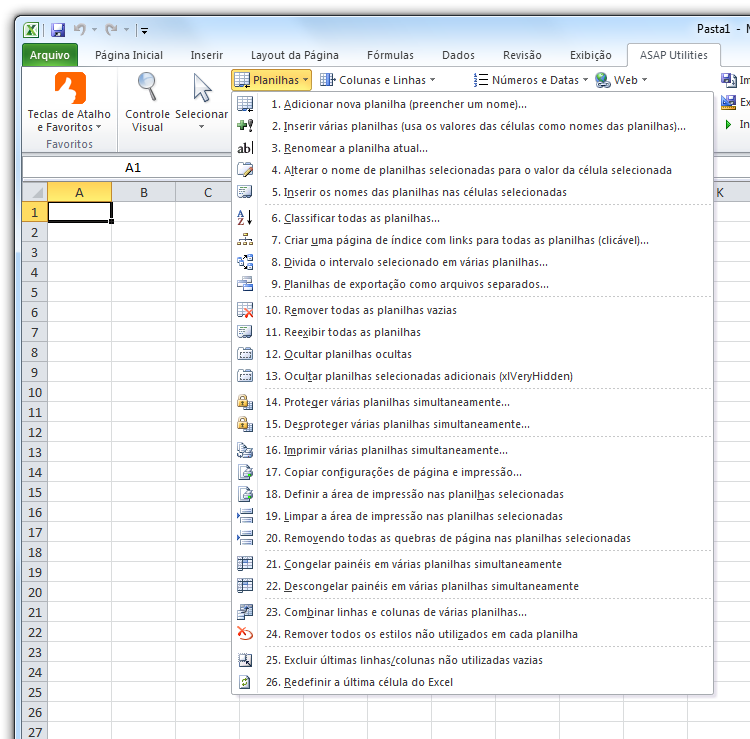Click the icon for Redefinir a última célula do Excel
Image resolution: width=750 pixels, height=739 pixels.
(245, 682)
